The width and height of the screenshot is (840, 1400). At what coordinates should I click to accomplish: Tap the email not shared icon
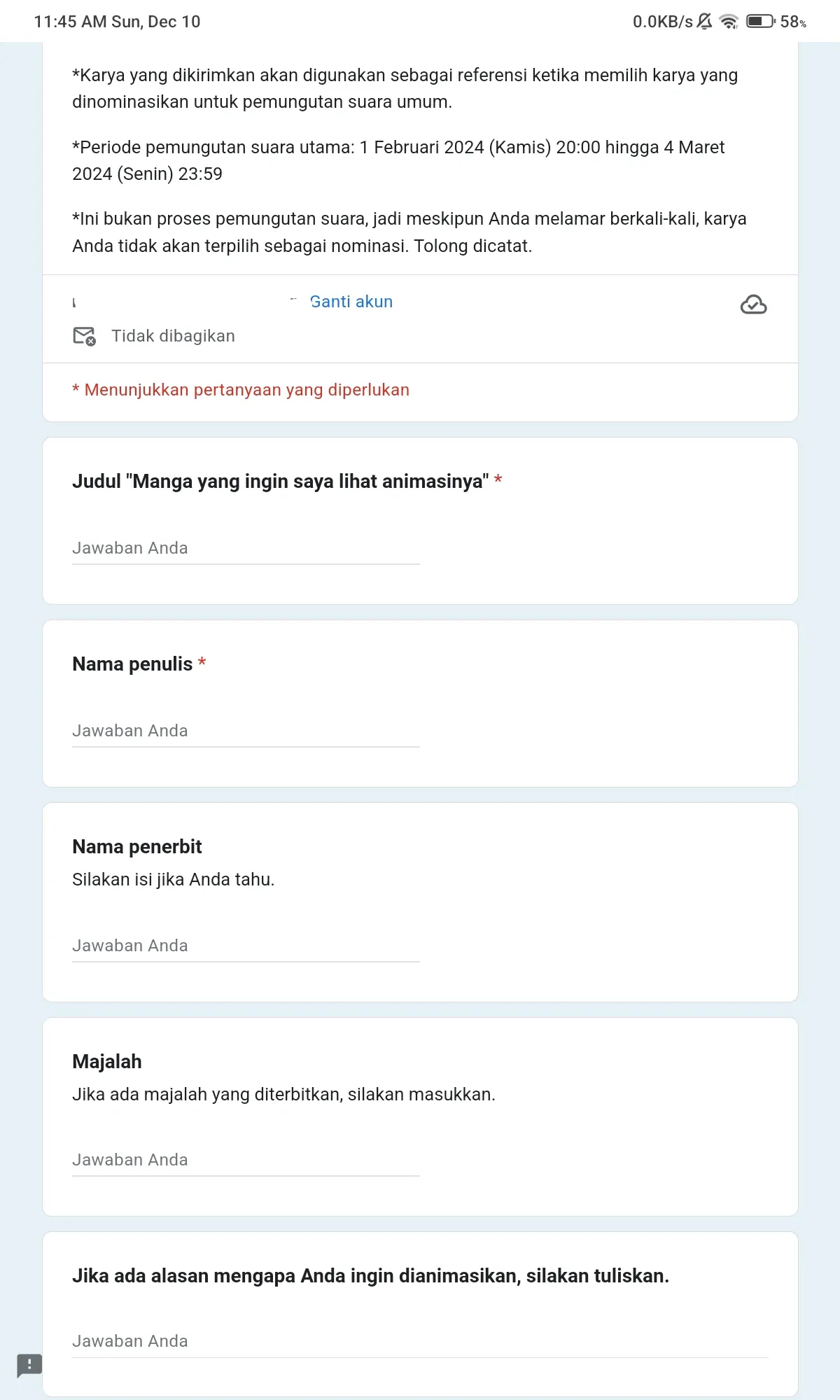click(85, 336)
